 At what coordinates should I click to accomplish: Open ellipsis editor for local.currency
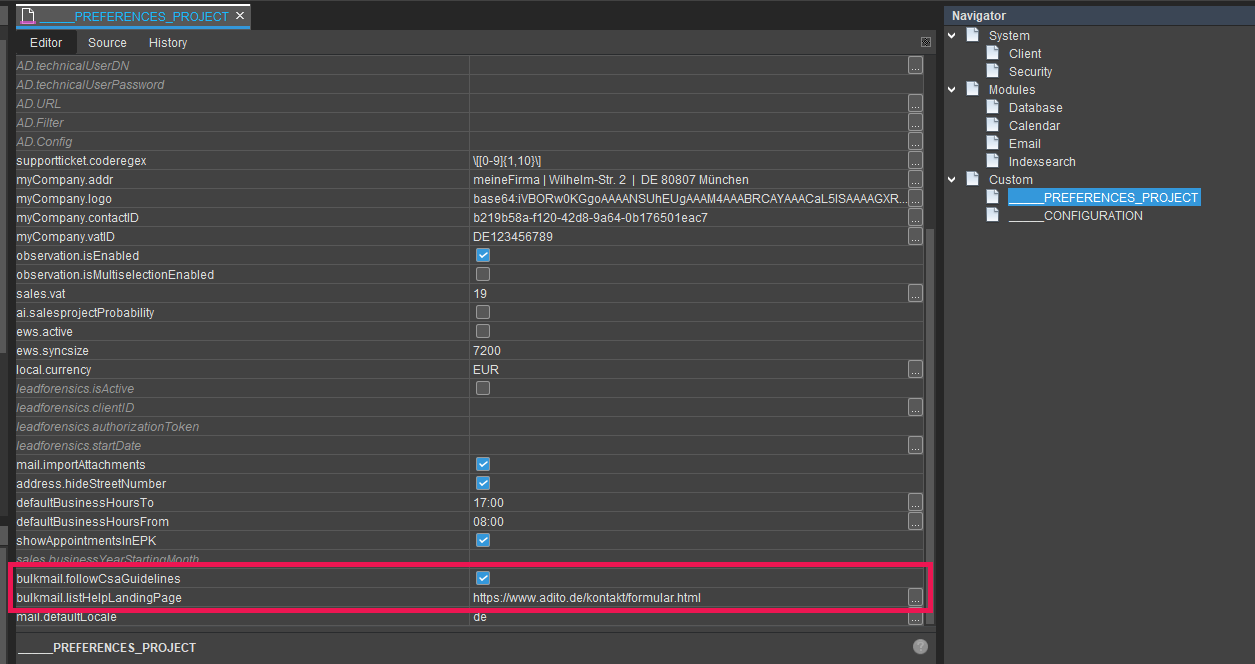pos(915,370)
